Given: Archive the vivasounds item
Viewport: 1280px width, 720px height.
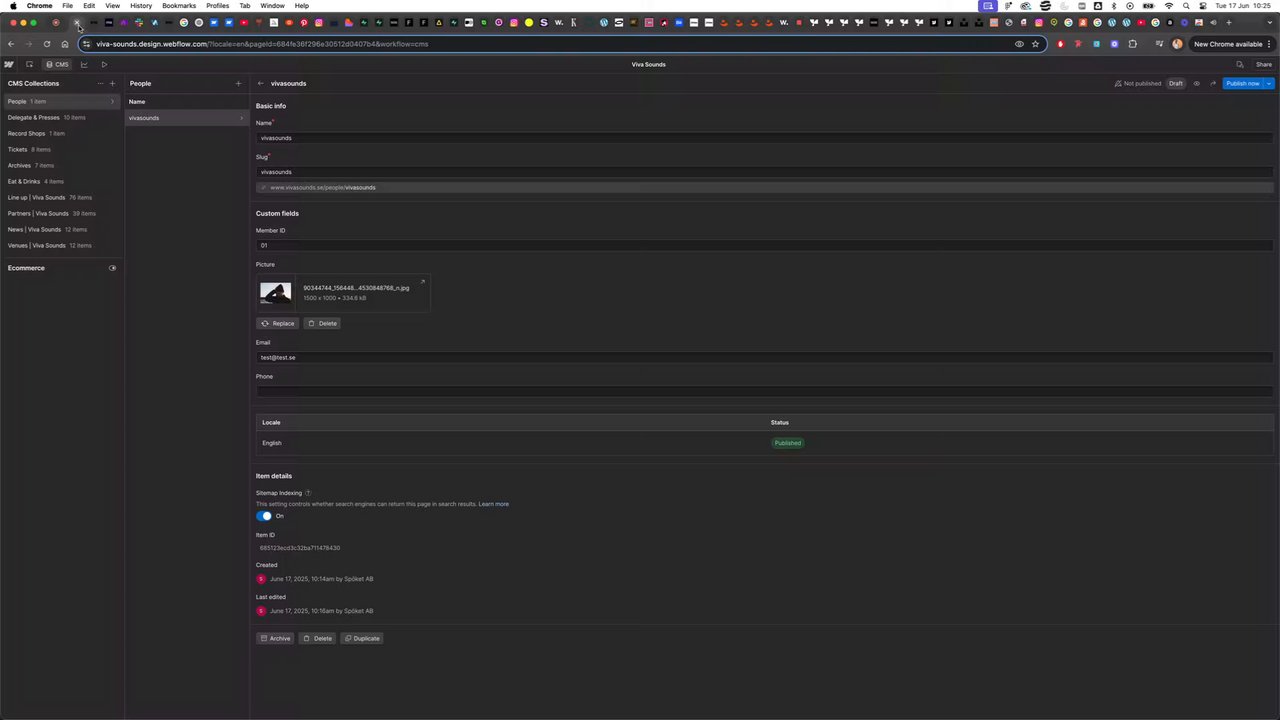Looking at the screenshot, I should point(275,638).
